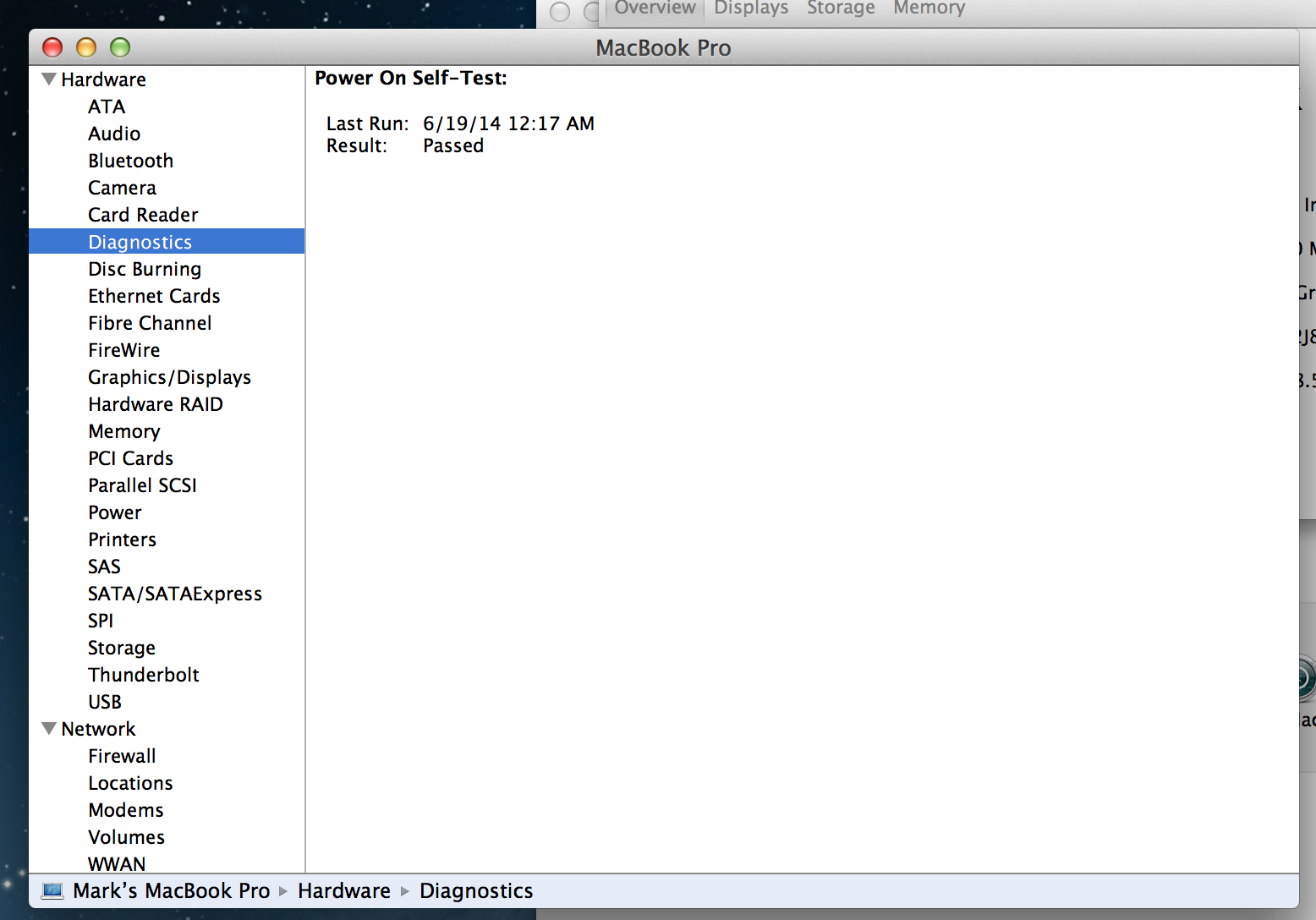Select Bluetooth in the Hardware list
This screenshot has width=1316, height=920.
click(x=130, y=161)
